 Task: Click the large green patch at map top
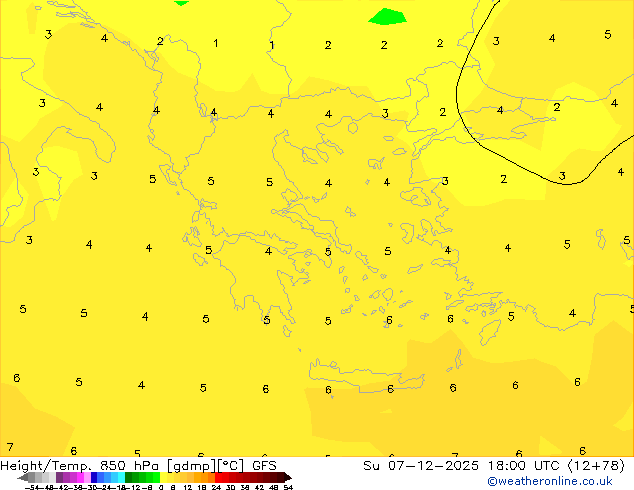(387, 16)
